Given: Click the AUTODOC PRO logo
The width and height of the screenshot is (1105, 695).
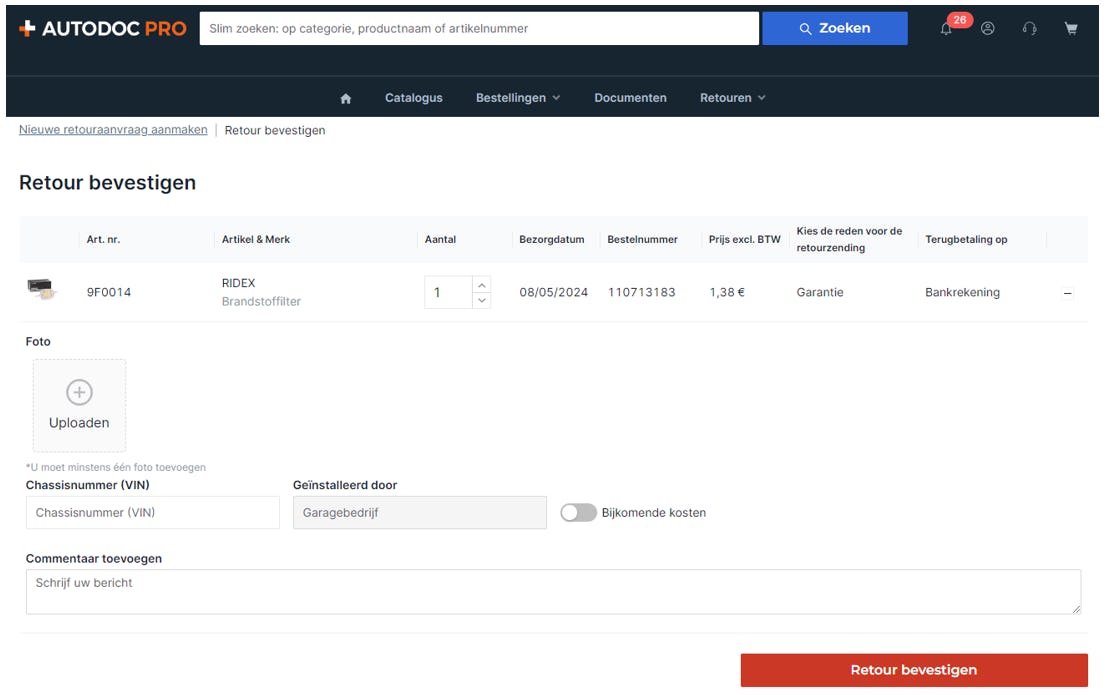Looking at the screenshot, I should click(103, 29).
